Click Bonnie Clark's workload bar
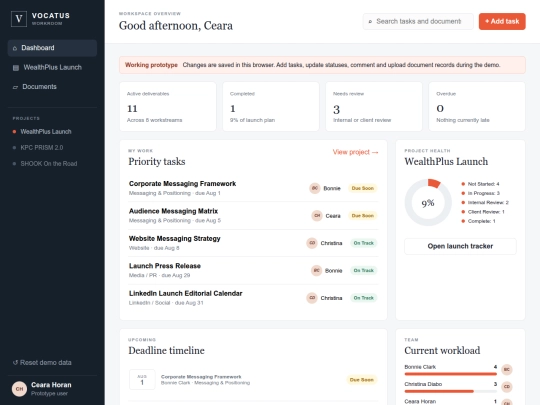The image size is (540, 405). click(450, 374)
